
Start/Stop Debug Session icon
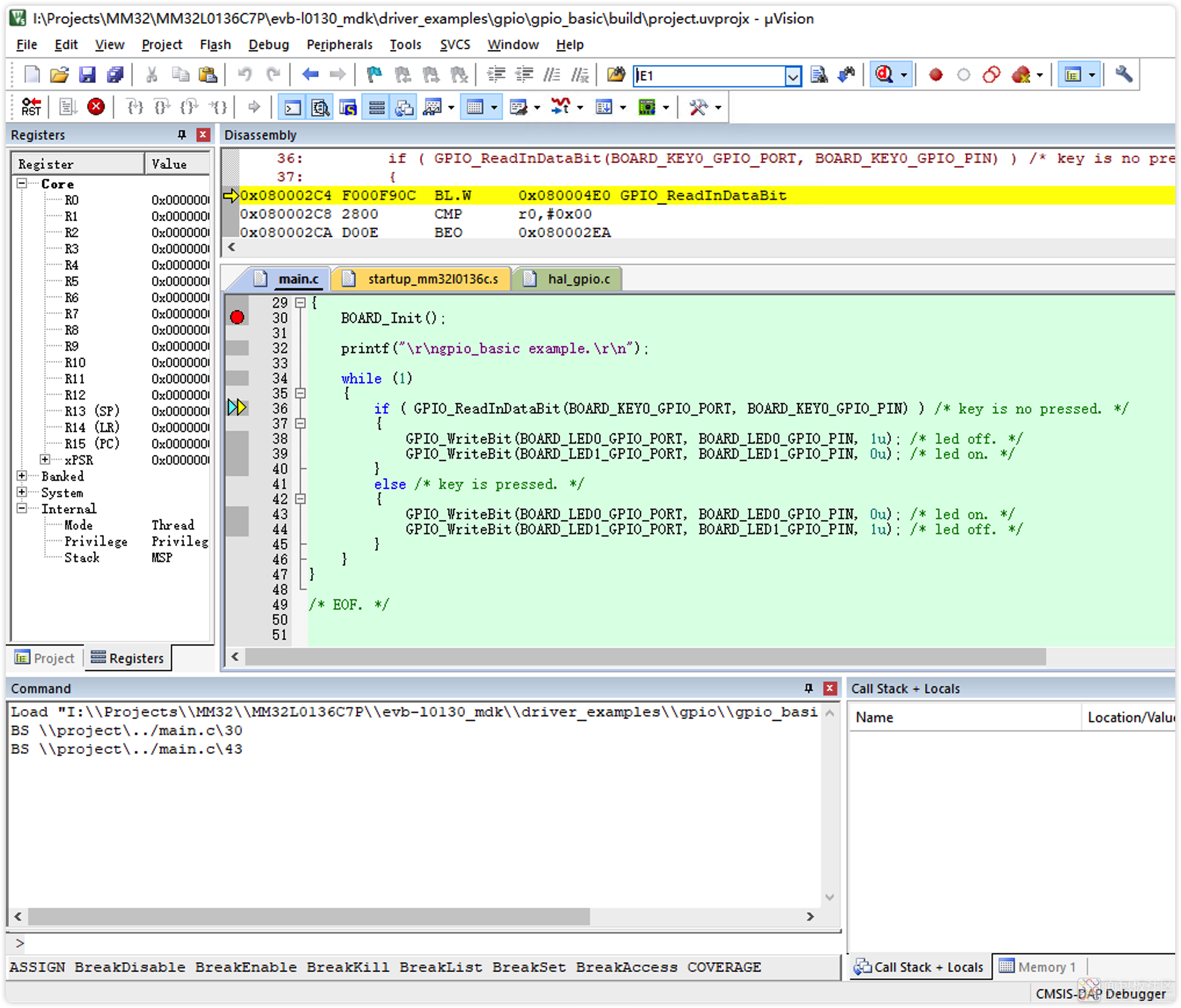pos(884,75)
